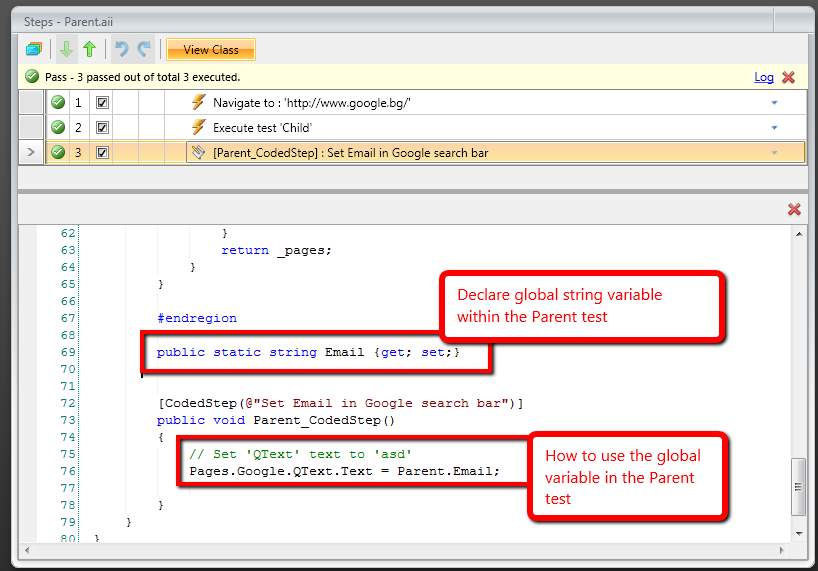Click pass status icon of step 3
Viewport: 818px width, 571px height.
58,152
